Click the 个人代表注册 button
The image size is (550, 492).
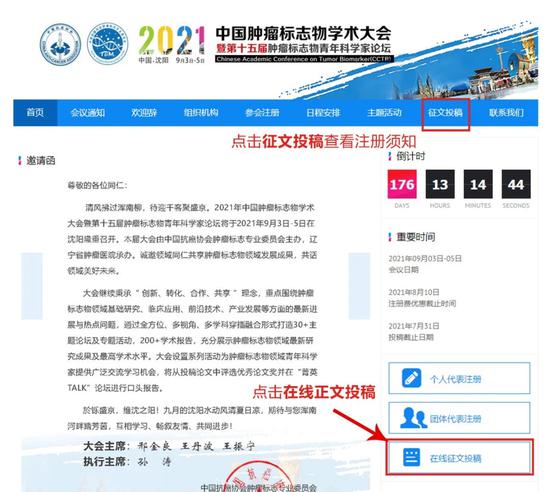[x=459, y=378]
